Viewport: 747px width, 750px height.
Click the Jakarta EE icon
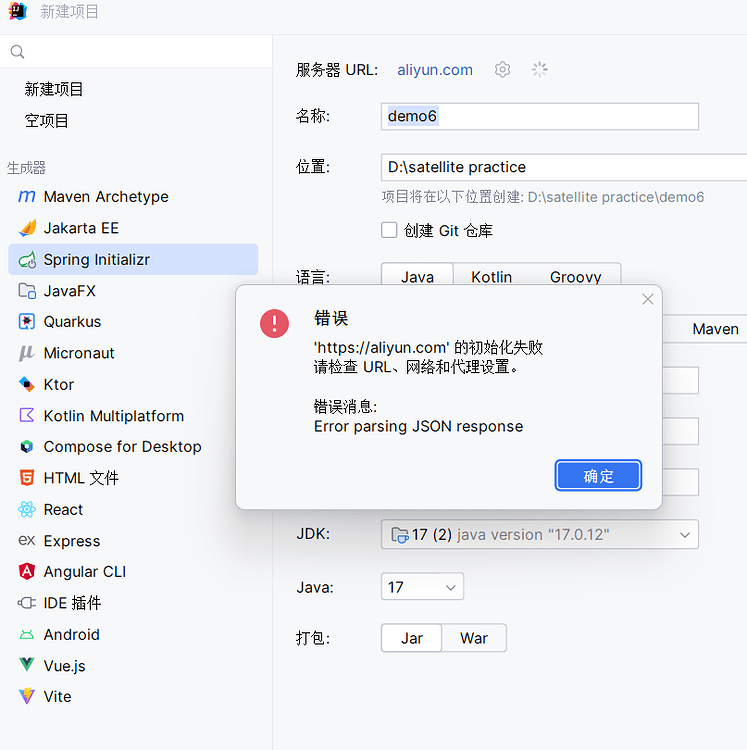(x=27, y=228)
